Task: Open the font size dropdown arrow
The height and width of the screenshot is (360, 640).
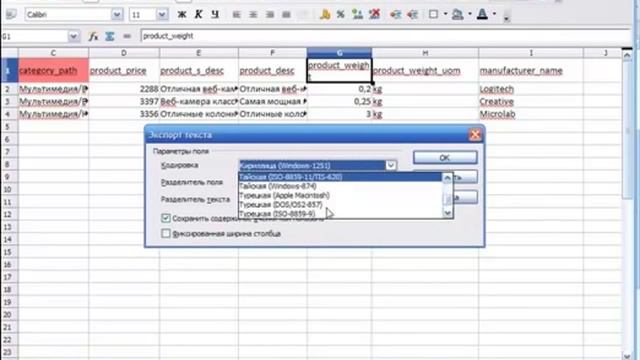Action: (x=162, y=15)
